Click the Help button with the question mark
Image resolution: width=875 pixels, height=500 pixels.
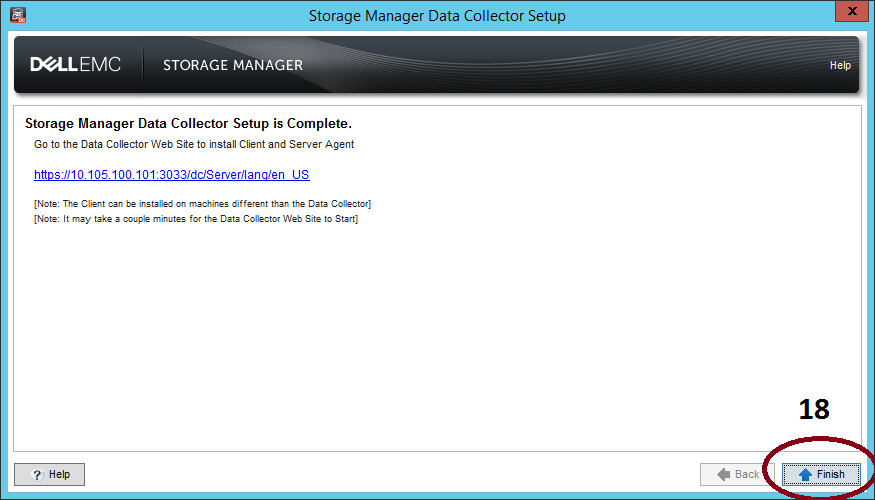coord(50,474)
